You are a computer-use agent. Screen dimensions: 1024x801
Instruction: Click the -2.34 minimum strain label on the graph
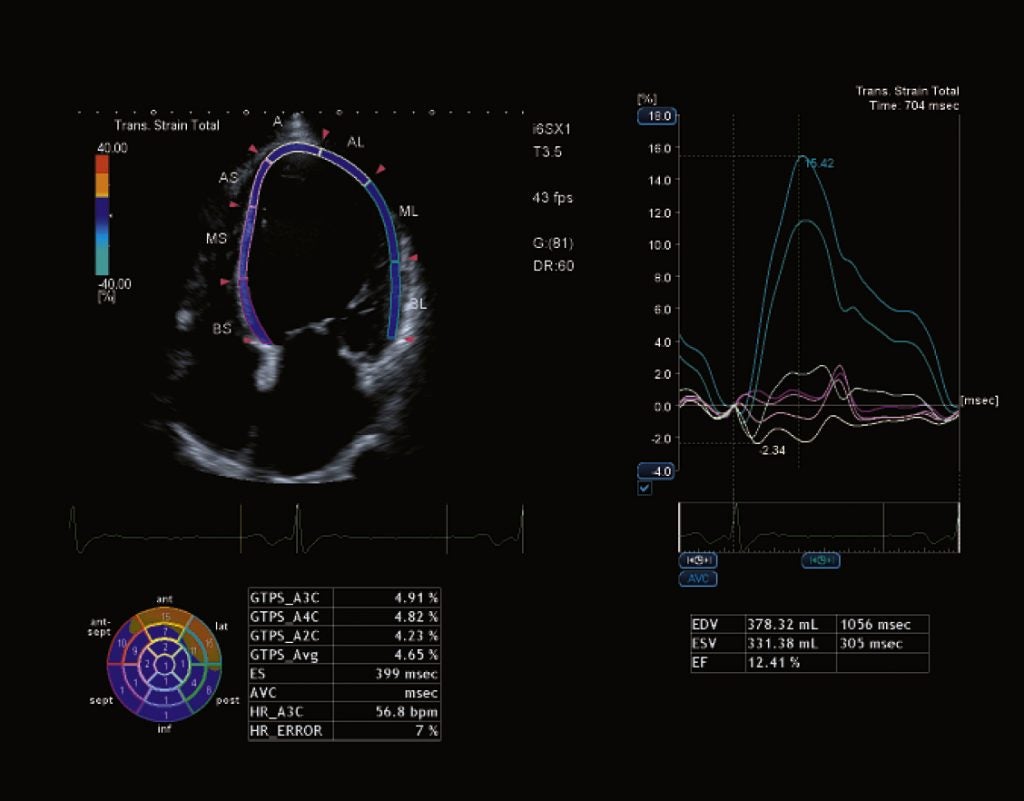(772, 450)
